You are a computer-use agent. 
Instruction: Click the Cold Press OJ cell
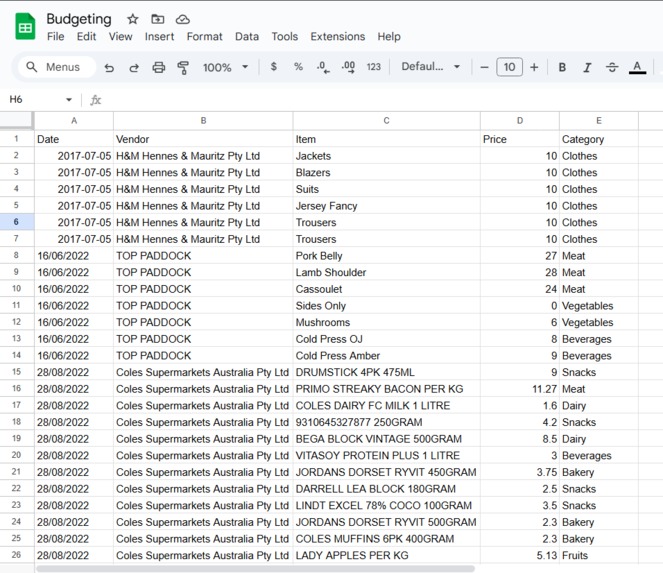(386, 339)
